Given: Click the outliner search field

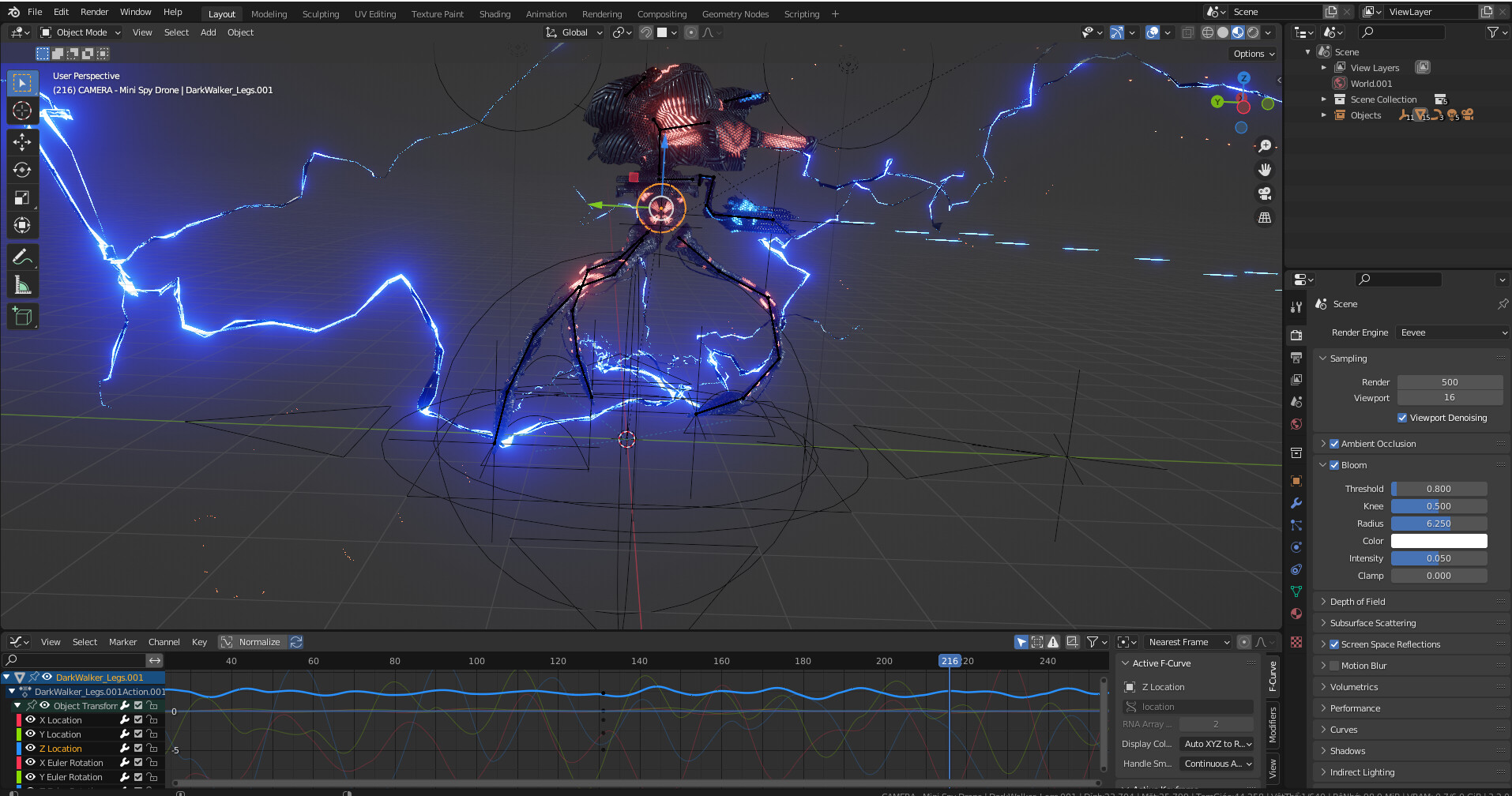Looking at the screenshot, I should click(1401, 32).
